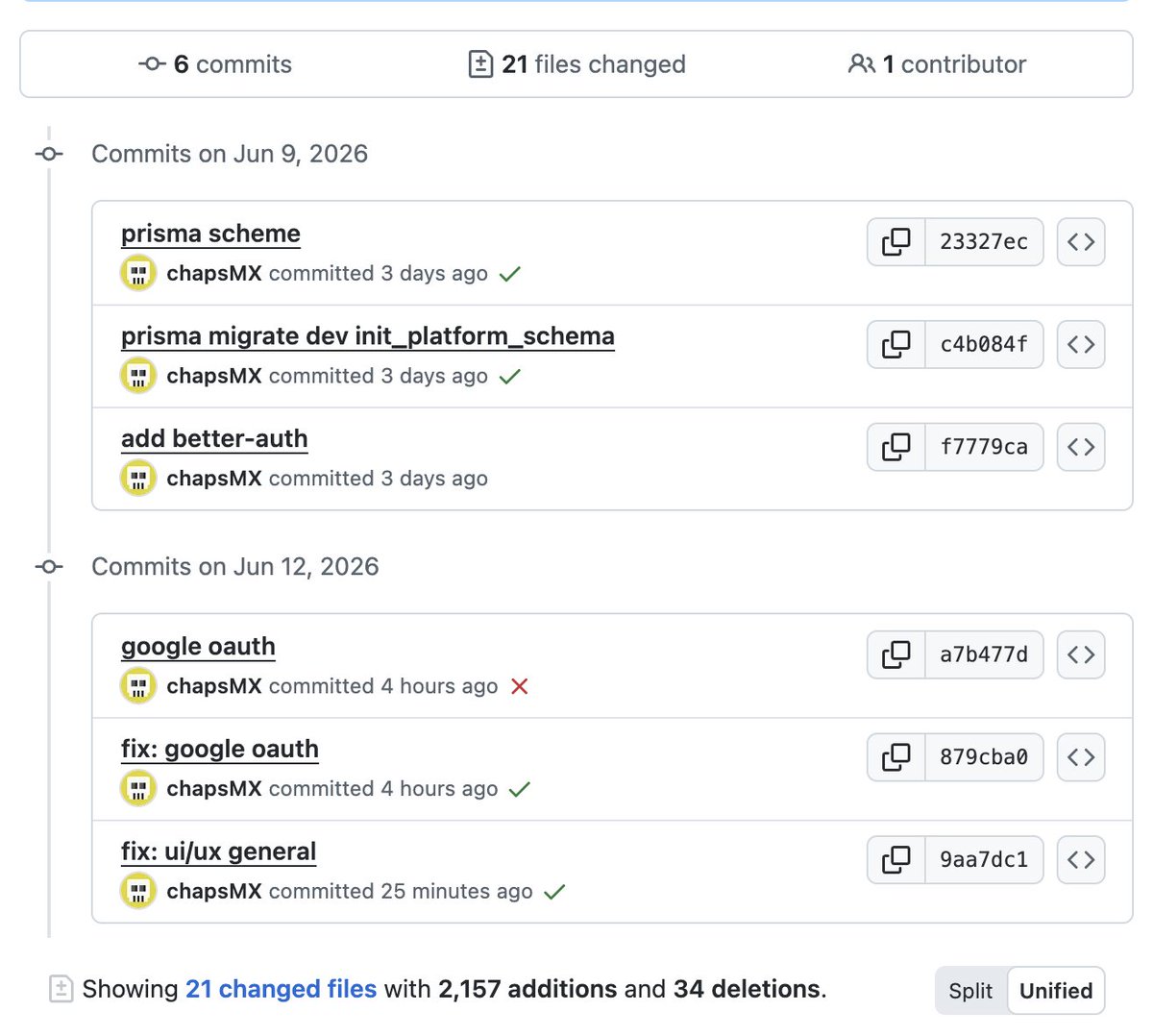This screenshot has height=1036, width=1153.
Task: View passed check on prisma scheme commit
Action: (510, 274)
